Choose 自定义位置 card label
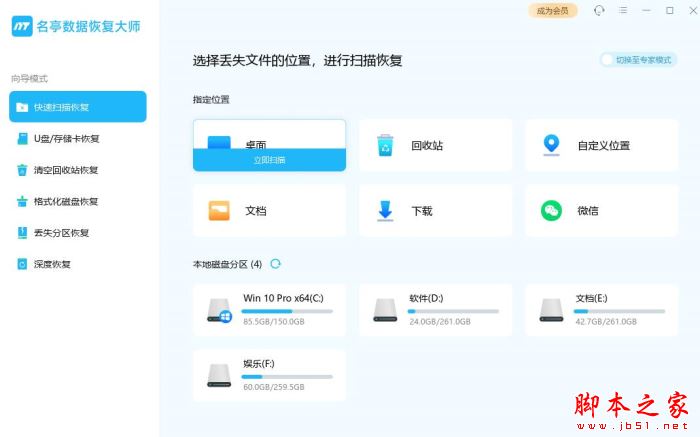 click(604, 146)
